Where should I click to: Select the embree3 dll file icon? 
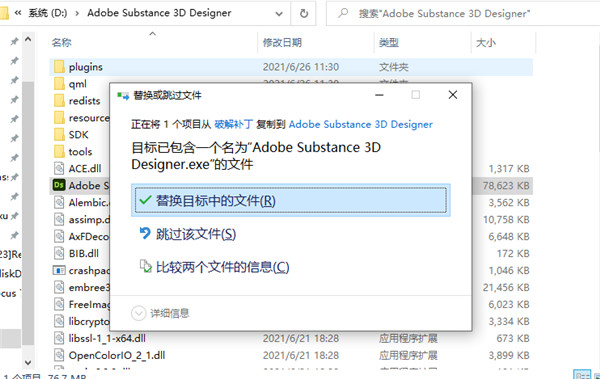pyautogui.click(x=59, y=287)
